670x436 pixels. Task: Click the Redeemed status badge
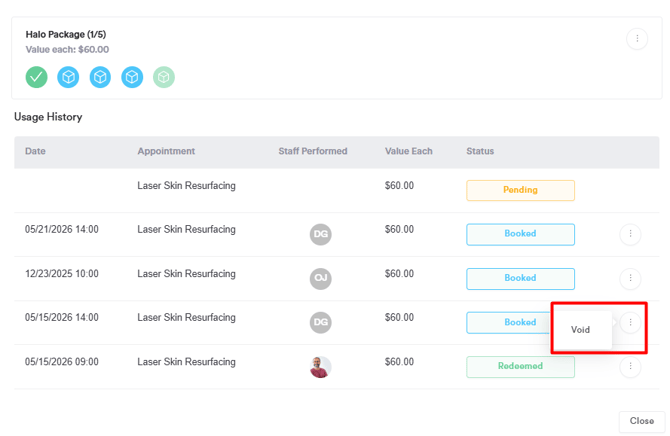coord(520,367)
